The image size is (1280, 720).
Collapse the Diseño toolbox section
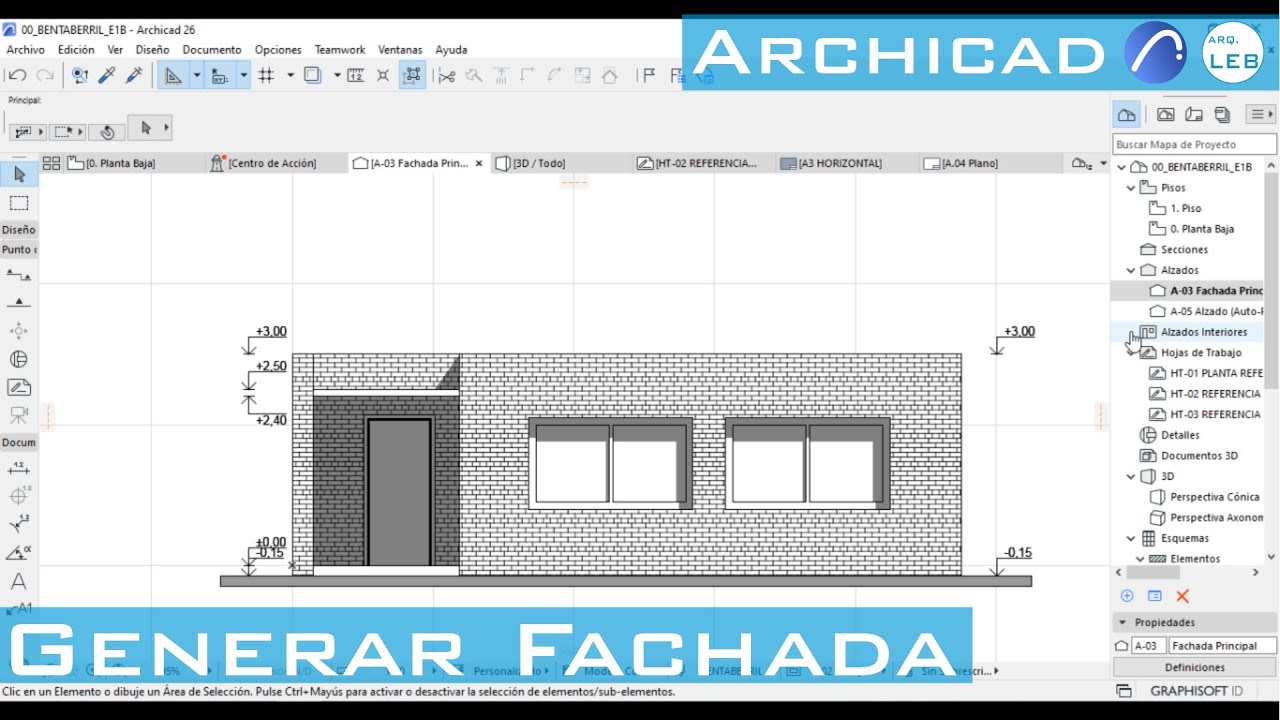point(19,230)
